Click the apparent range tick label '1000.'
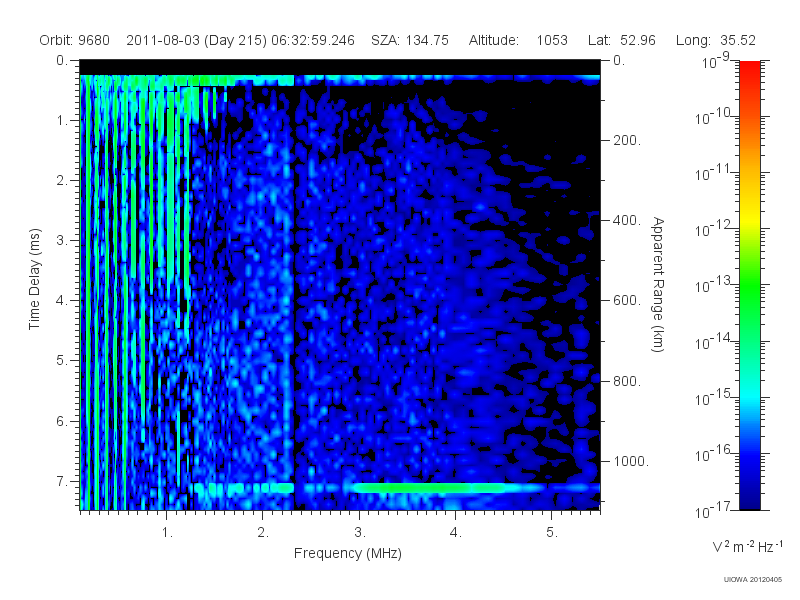The height and width of the screenshot is (600, 800). pos(631,461)
